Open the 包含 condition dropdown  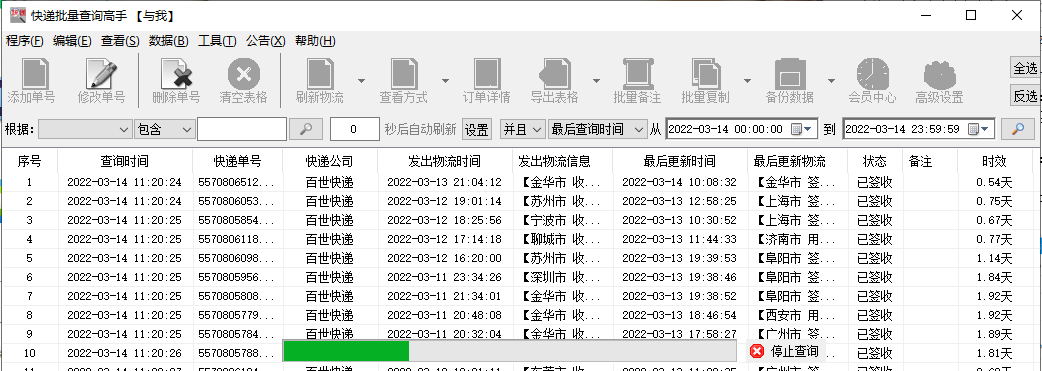(x=164, y=129)
